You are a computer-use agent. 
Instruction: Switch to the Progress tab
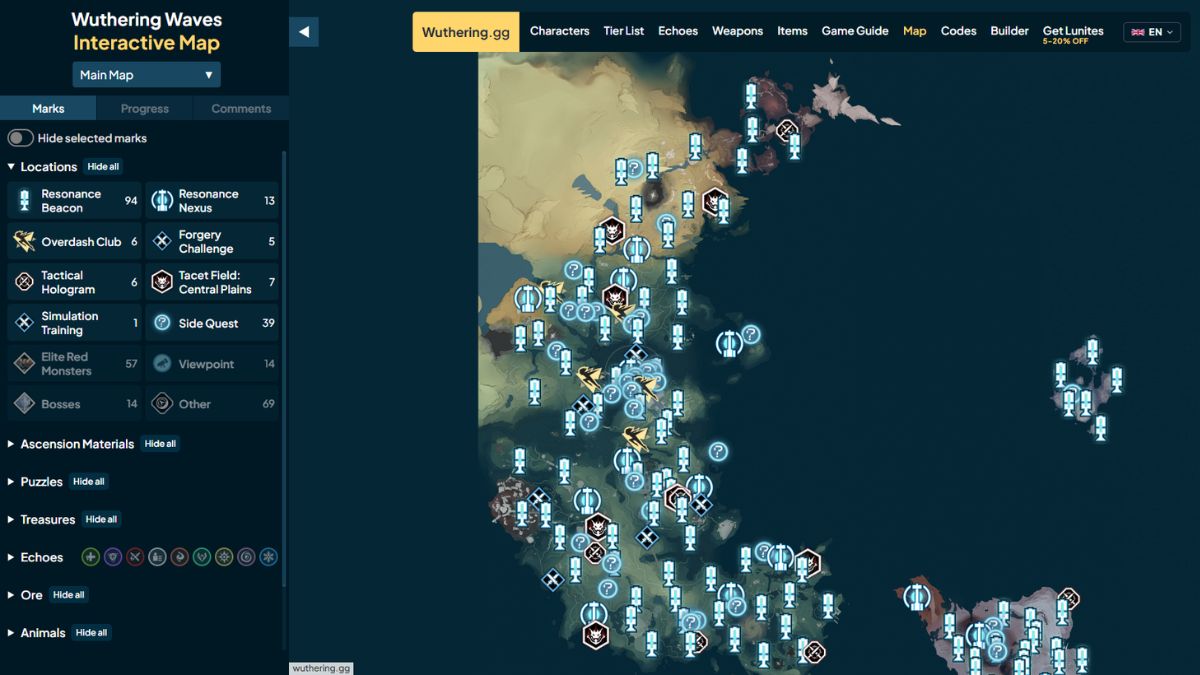coord(144,108)
